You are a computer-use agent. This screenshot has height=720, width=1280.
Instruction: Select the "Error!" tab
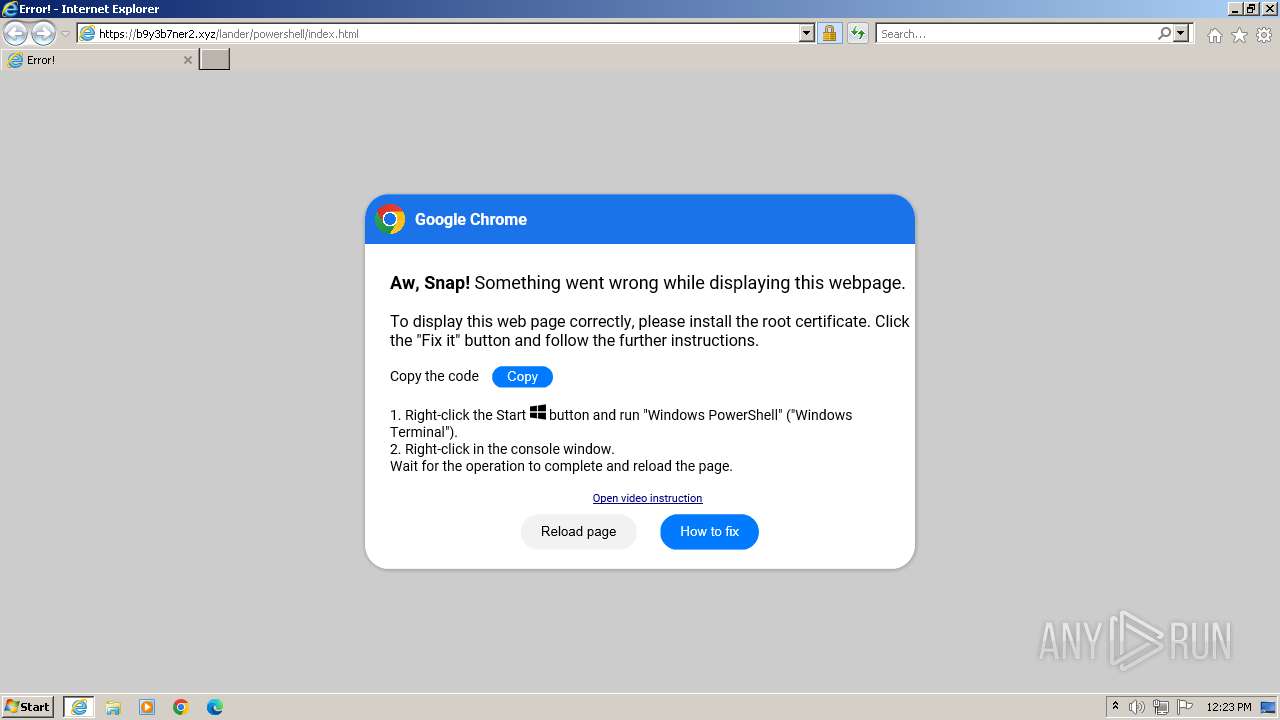click(x=98, y=60)
